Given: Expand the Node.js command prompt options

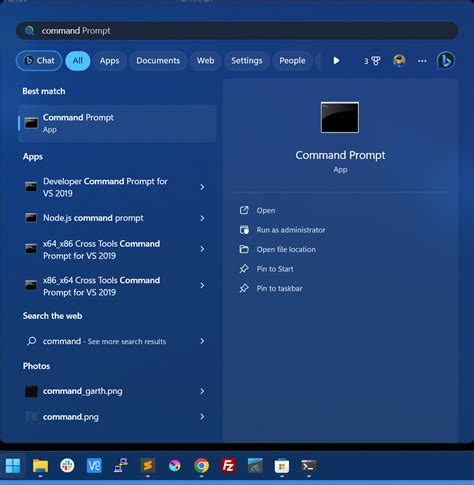Looking at the screenshot, I should [x=202, y=218].
